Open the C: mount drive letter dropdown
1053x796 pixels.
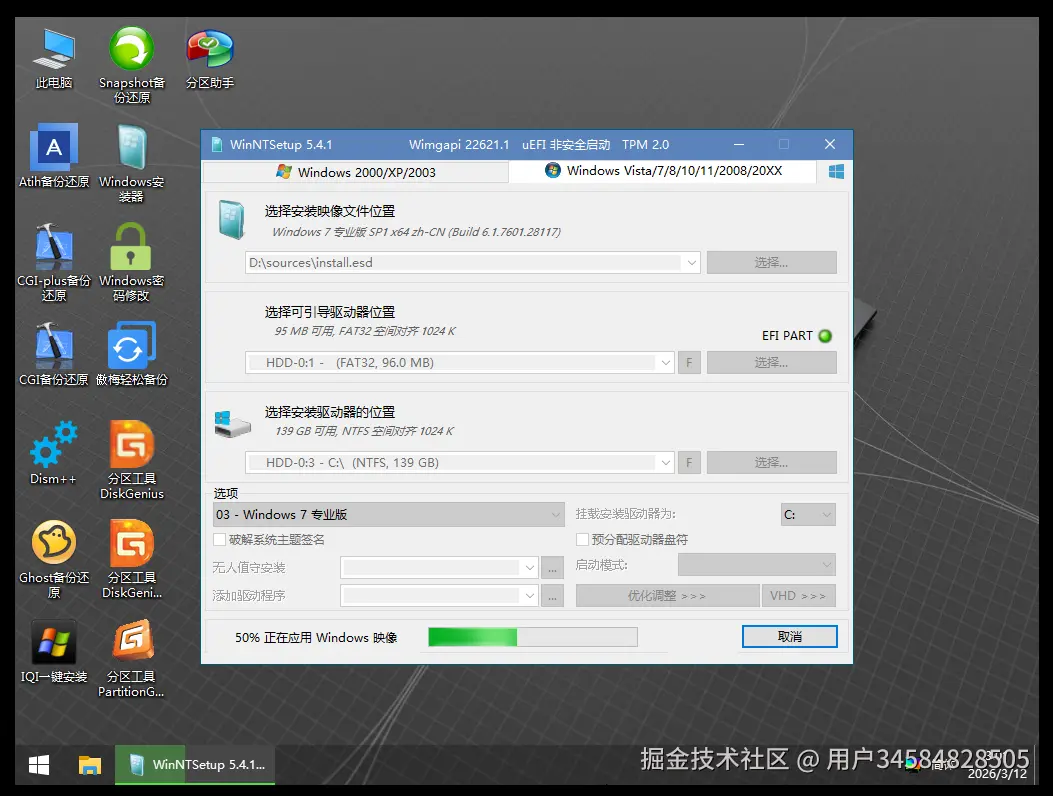click(x=808, y=515)
